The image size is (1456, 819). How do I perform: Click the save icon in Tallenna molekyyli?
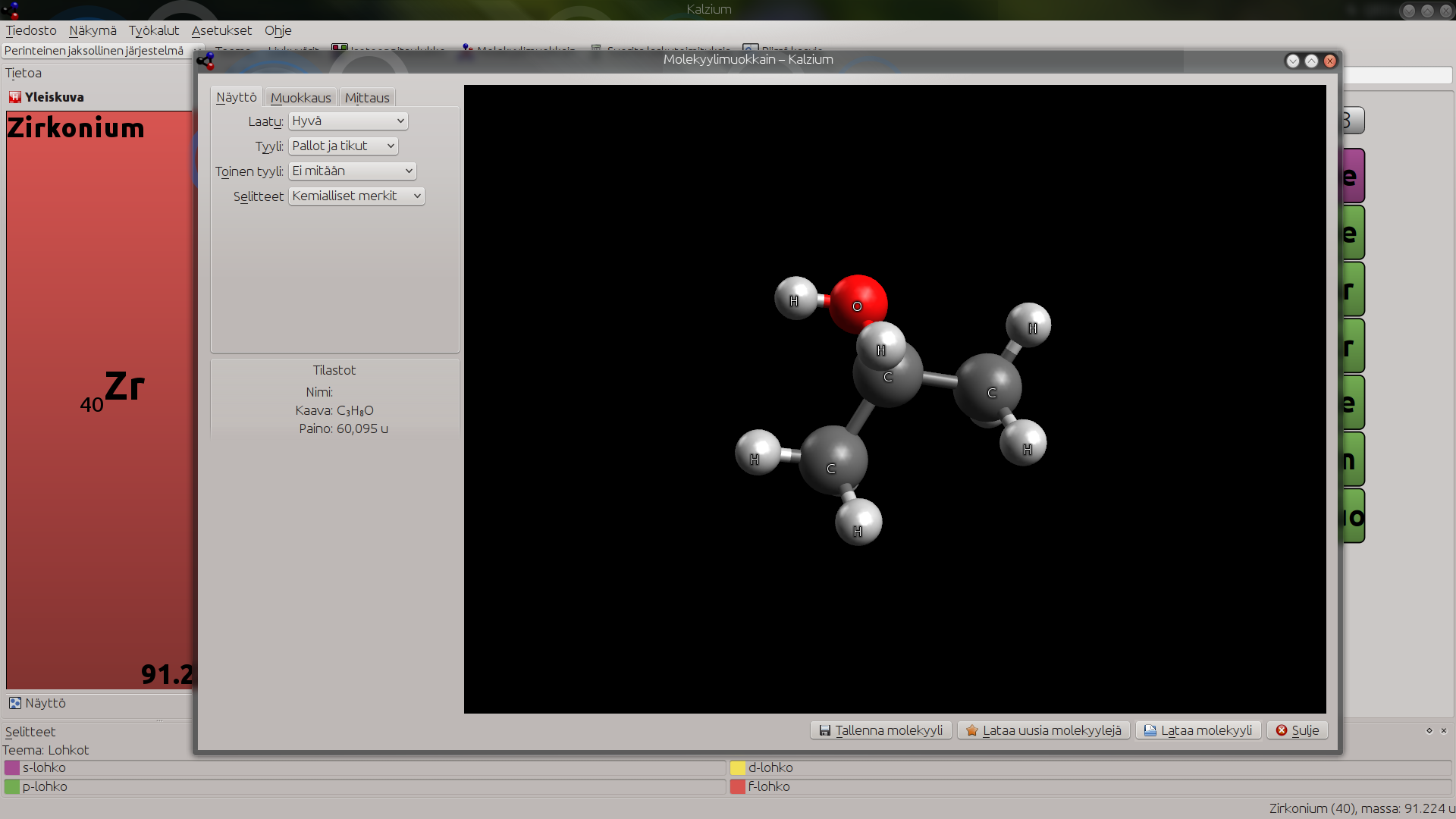(x=824, y=730)
